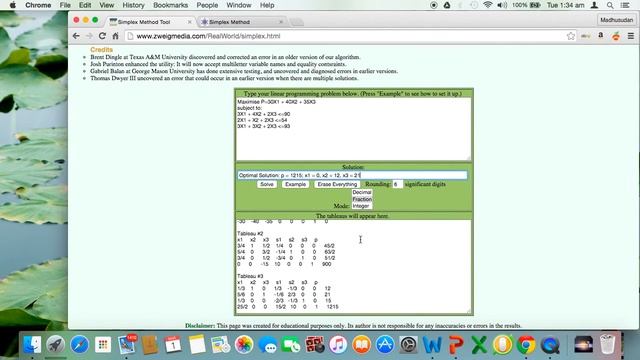Select Decimal mode option

tap(362, 192)
